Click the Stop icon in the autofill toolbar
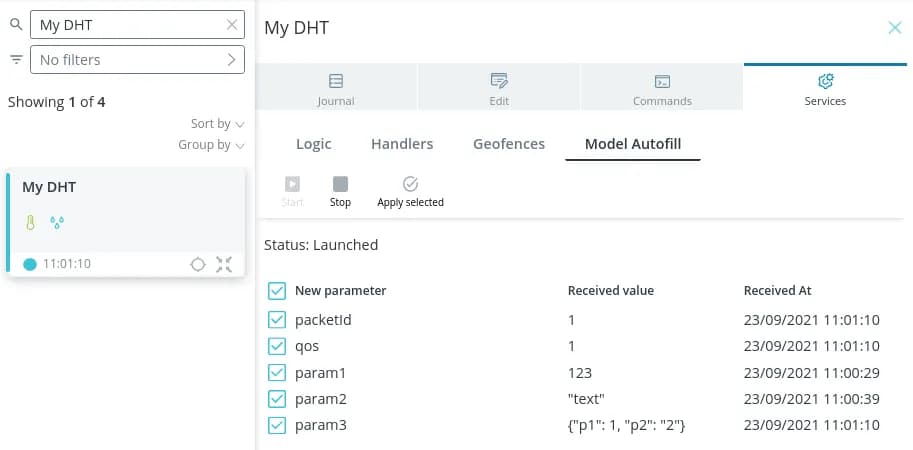Screen dimensions: 913x450 (x=340, y=184)
